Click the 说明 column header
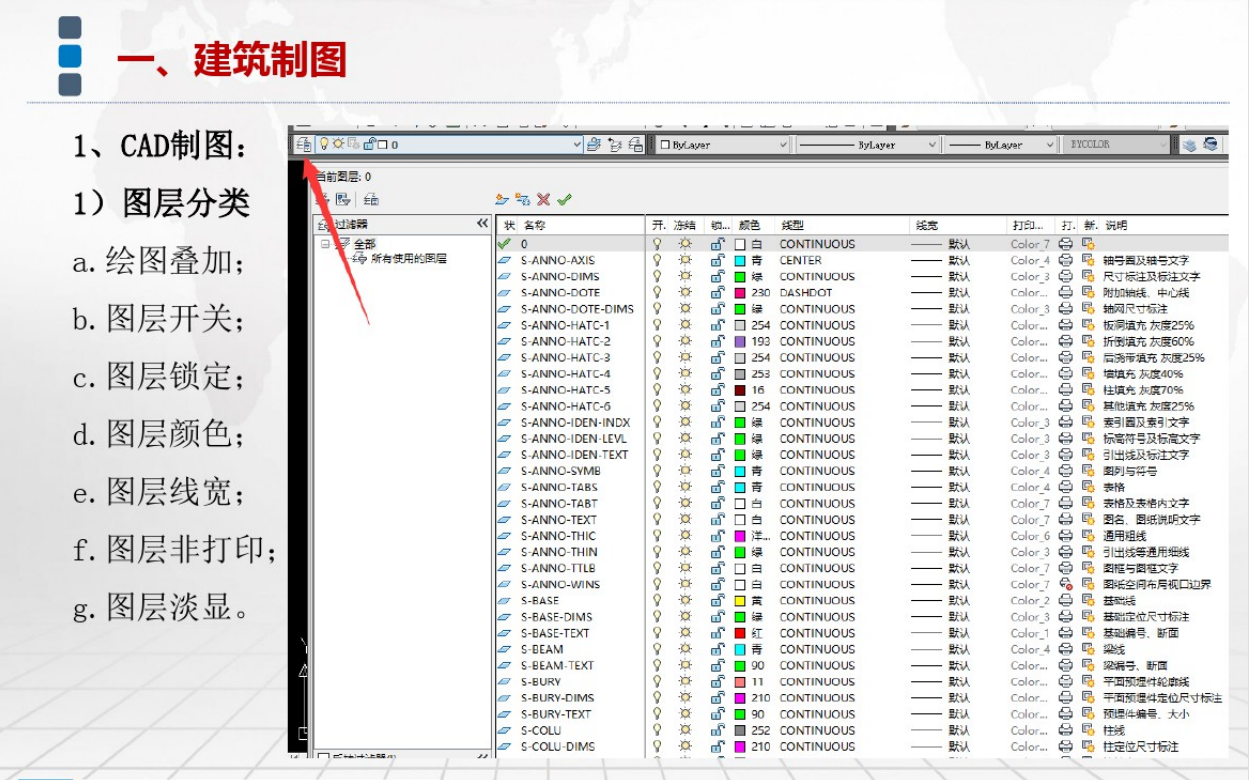This screenshot has height=780, width=1249. pyautogui.click(x=1116, y=225)
